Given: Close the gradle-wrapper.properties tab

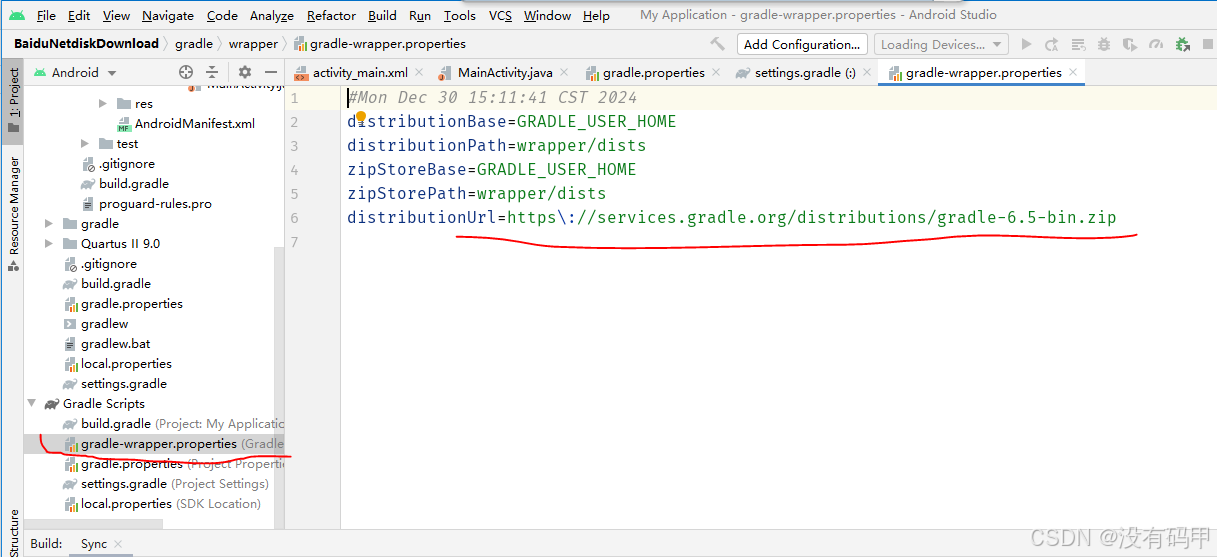Looking at the screenshot, I should pyautogui.click(x=1073, y=73).
